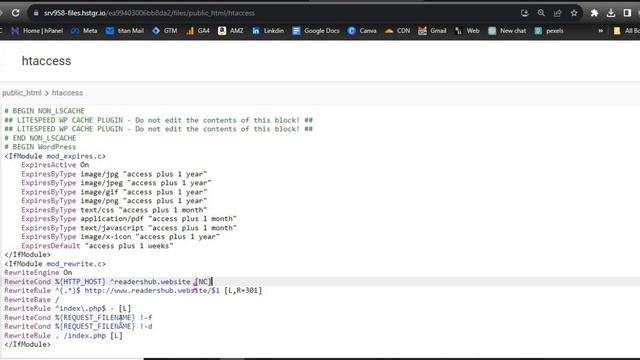This screenshot has width=640, height=360.
Task: Click the RewriteCond %{HTTP_HOST} line
Action: point(108,282)
